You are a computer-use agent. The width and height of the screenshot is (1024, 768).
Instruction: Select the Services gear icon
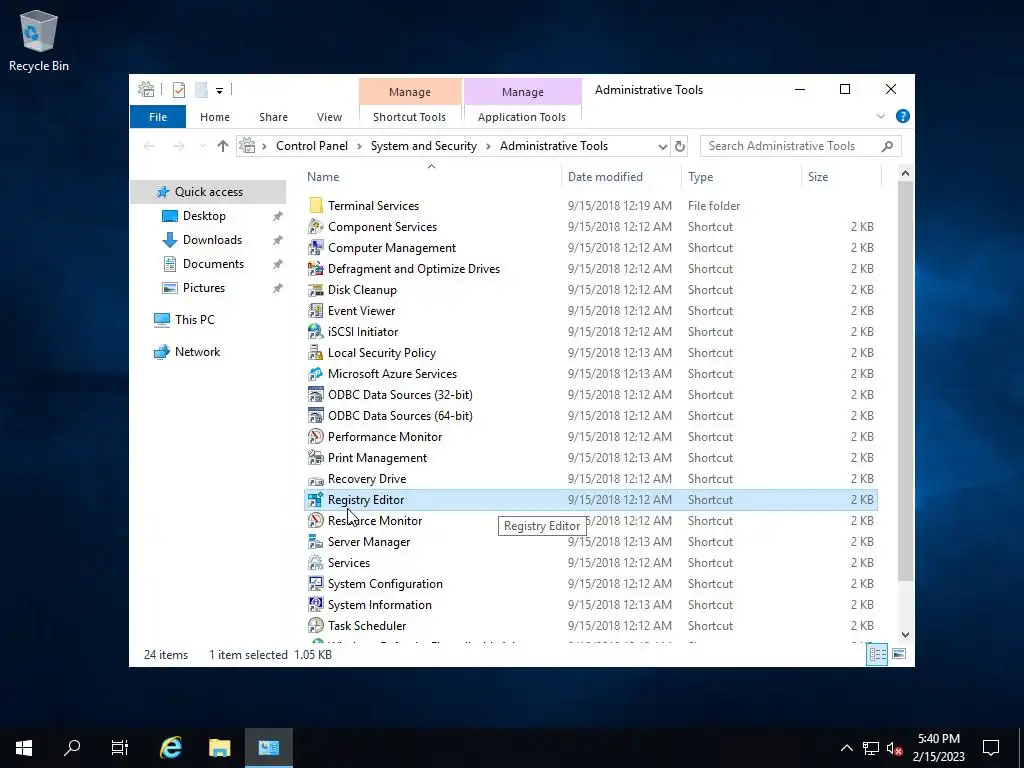tap(315, 563)
